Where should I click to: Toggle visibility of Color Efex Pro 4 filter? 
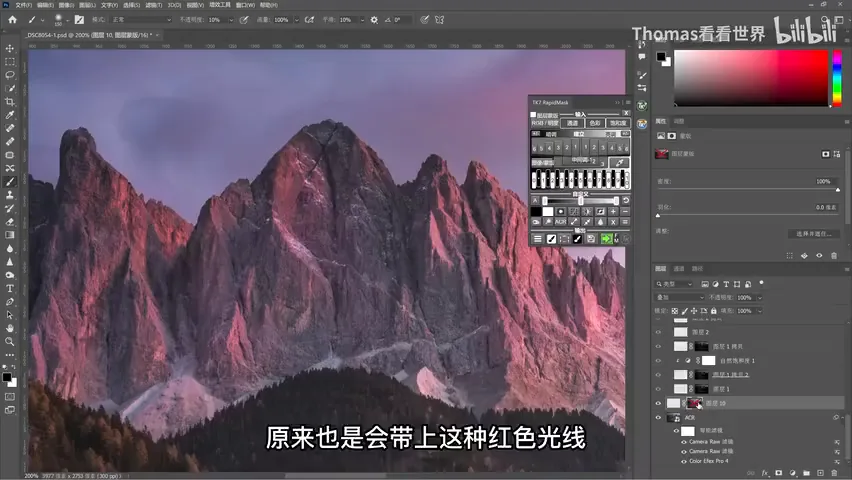tap(684, 461)
